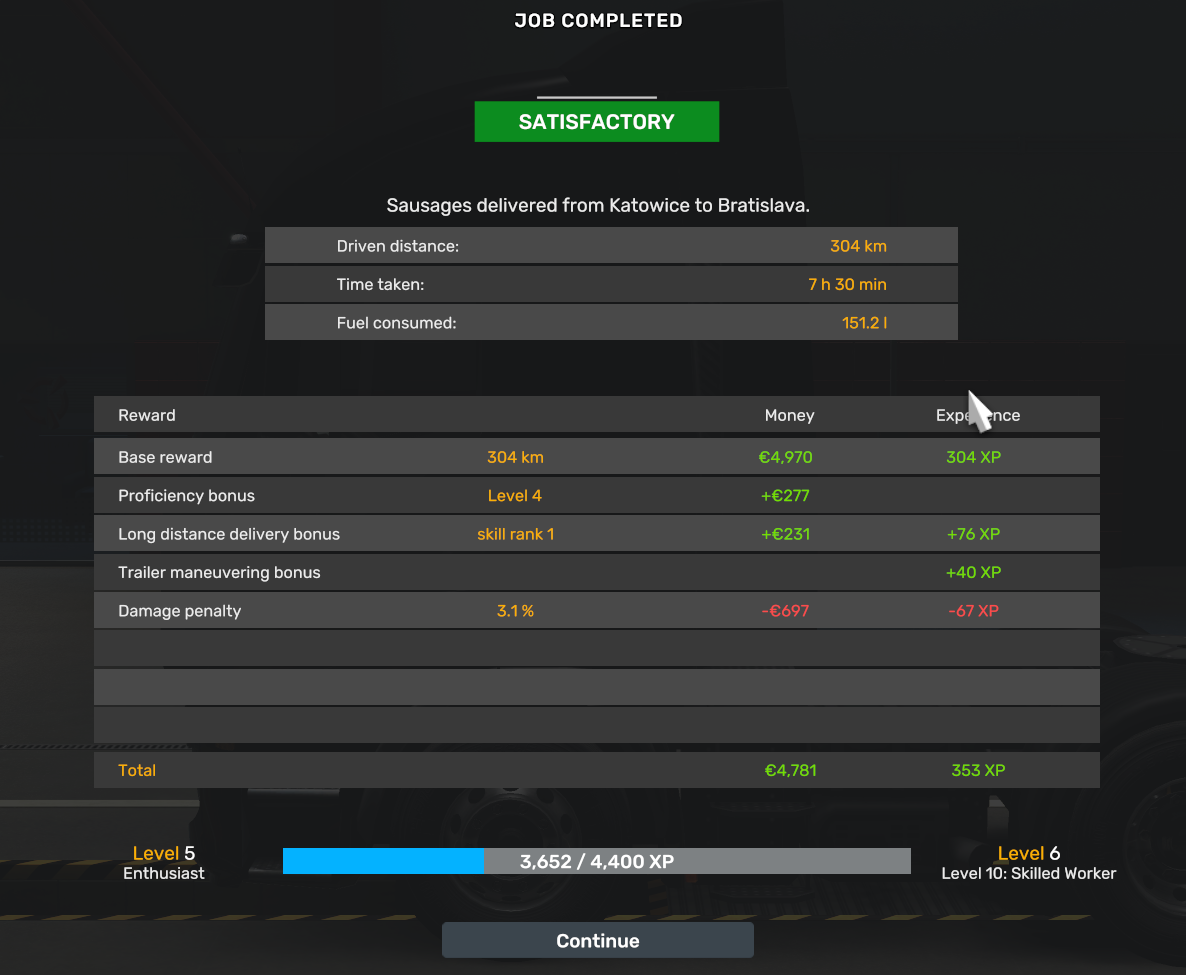The image size is (1186, 975).
Task: Click the 'Experience' column header
Action: [x=978, y=415]
